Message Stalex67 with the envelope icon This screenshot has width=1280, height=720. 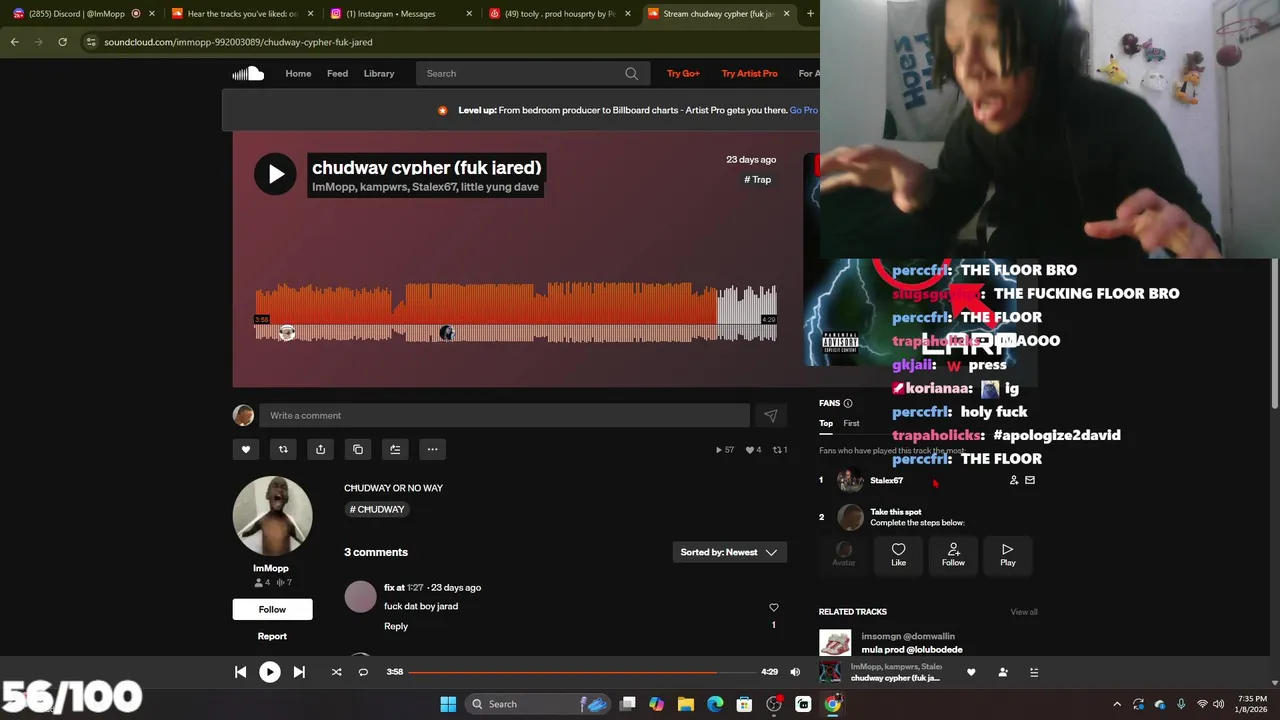click(1030, 480)
